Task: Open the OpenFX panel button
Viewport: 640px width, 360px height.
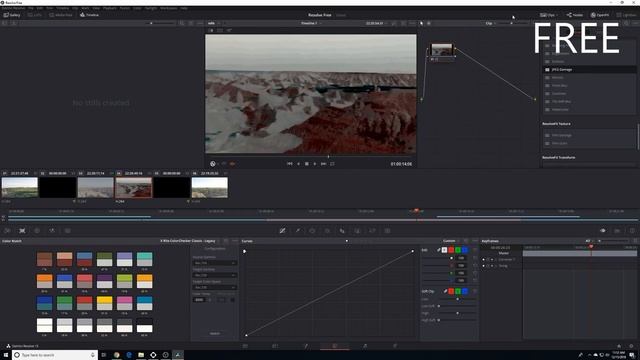Action: [600, 15]
